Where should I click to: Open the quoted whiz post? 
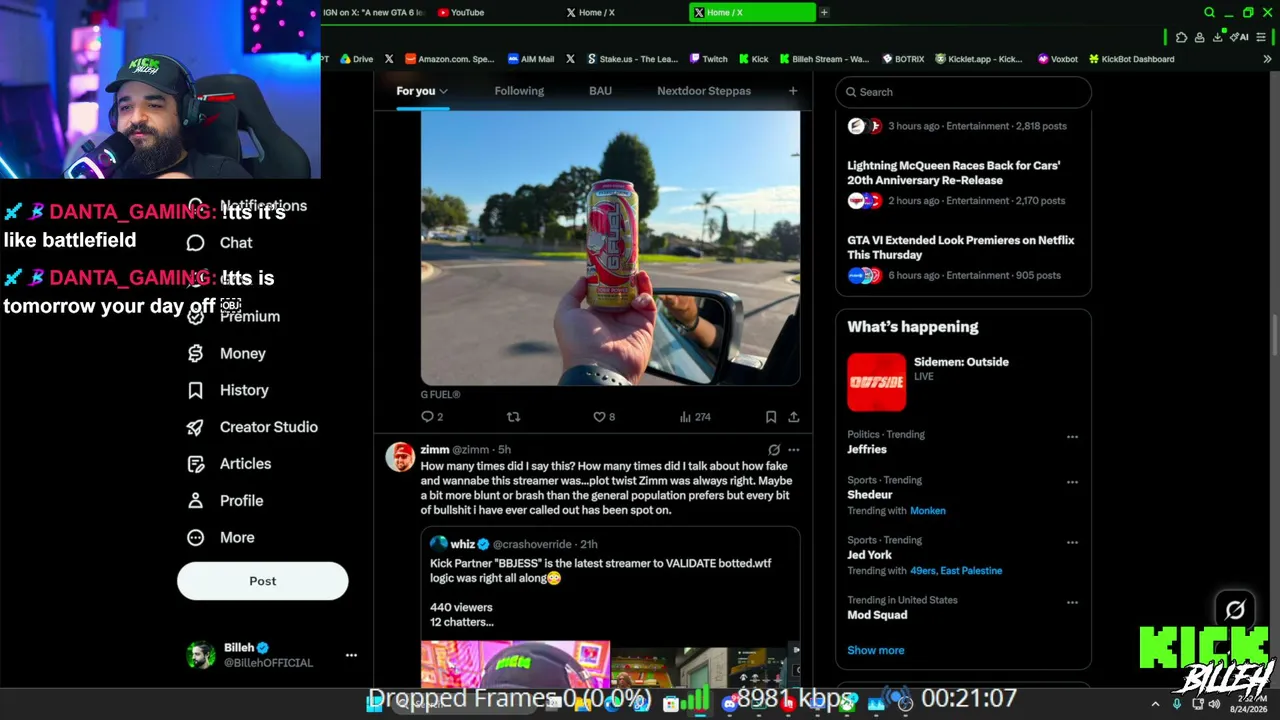pos(610,606)
